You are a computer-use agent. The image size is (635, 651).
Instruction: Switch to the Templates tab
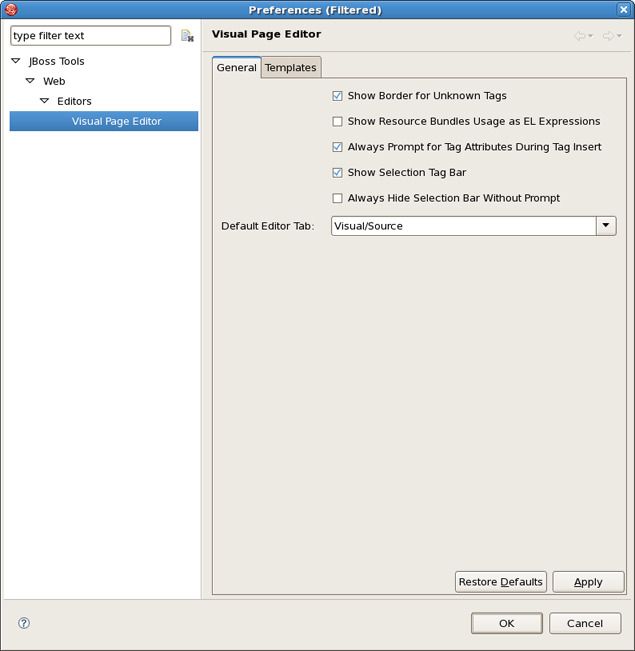pyautogui.click(x=290, y=68)
